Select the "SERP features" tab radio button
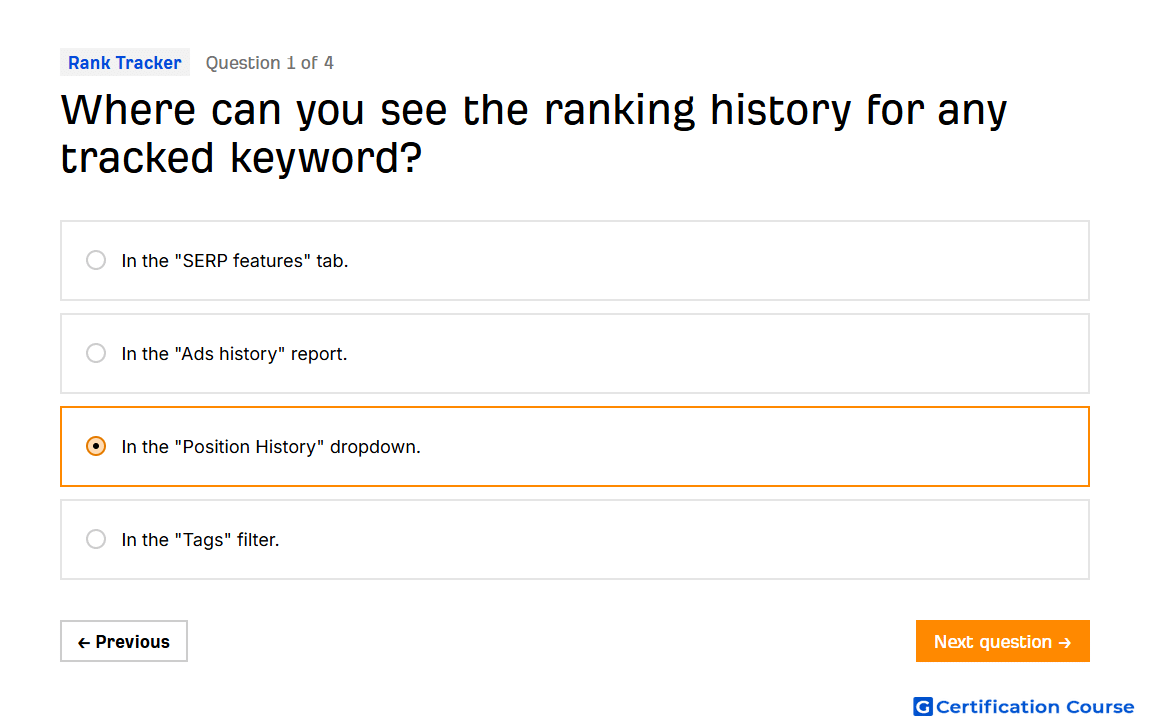 click(96, 260)
